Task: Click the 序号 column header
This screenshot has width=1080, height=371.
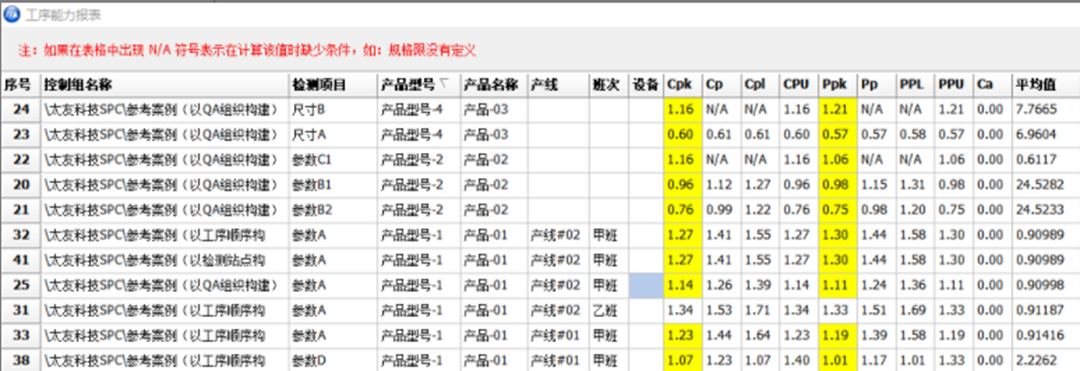Action: [x=20, y=85]
